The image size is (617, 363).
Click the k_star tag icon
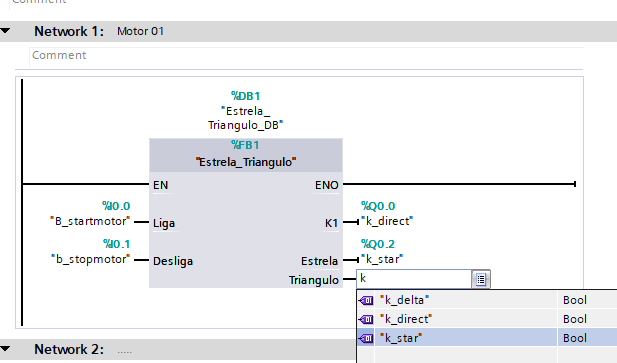pyautogui.click(x=366, y=338)
